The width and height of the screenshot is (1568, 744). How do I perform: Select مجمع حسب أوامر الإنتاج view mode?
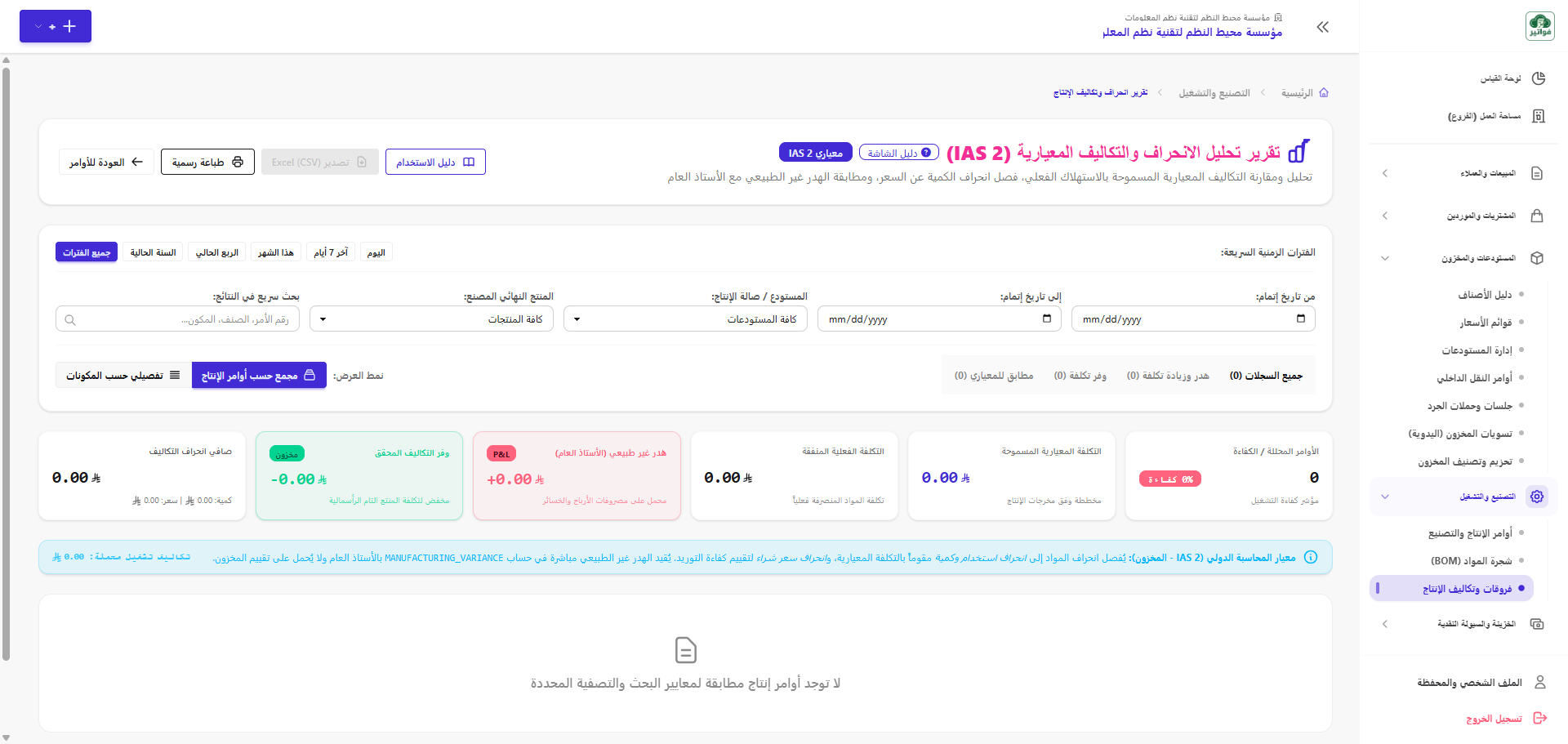259,375
